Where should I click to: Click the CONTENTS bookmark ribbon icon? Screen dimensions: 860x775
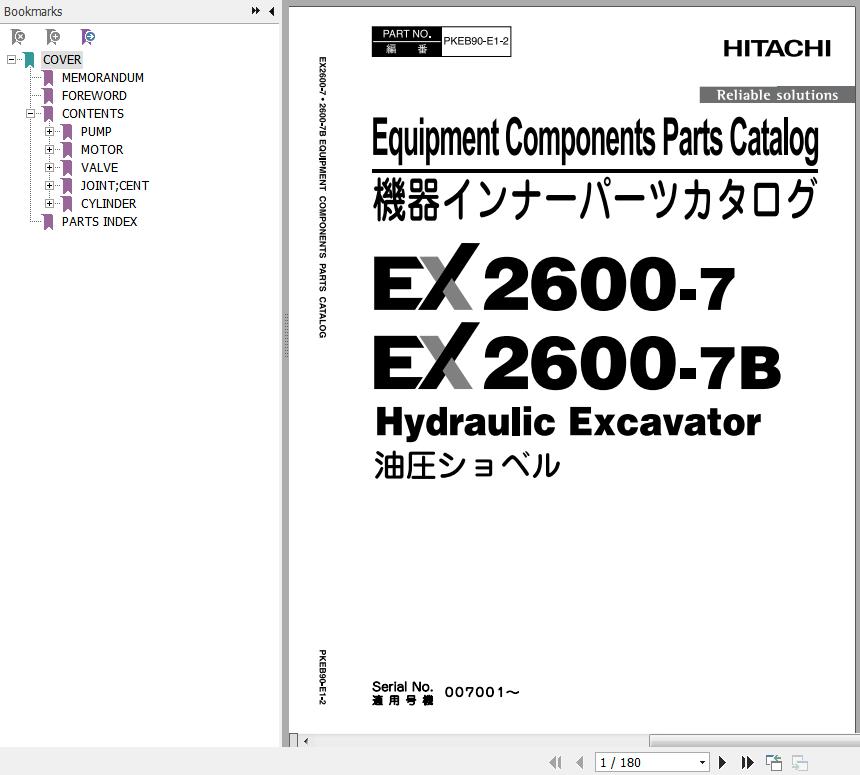[x=48, y=114]
